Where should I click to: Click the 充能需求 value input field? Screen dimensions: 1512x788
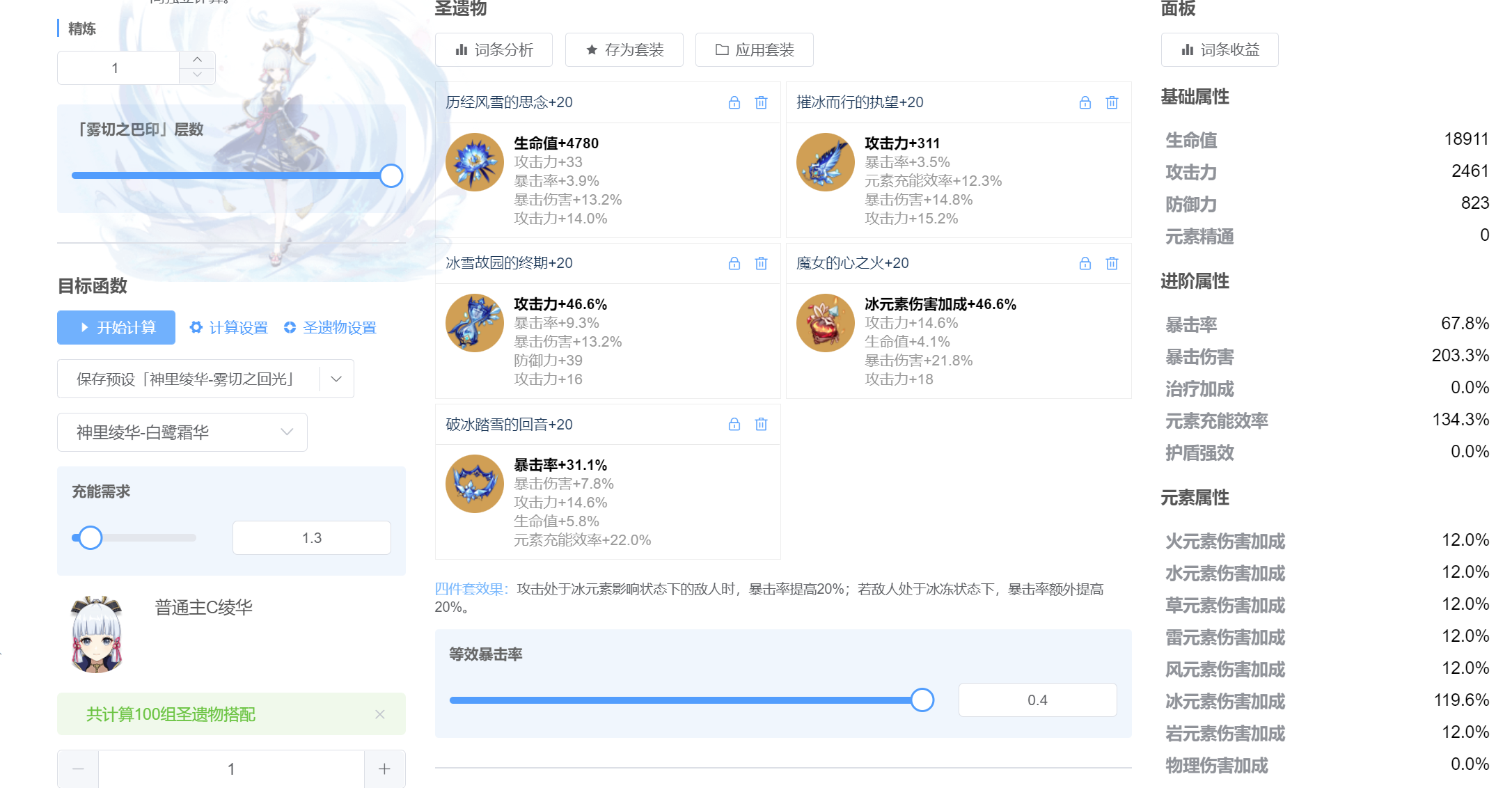tap(311, 537)
